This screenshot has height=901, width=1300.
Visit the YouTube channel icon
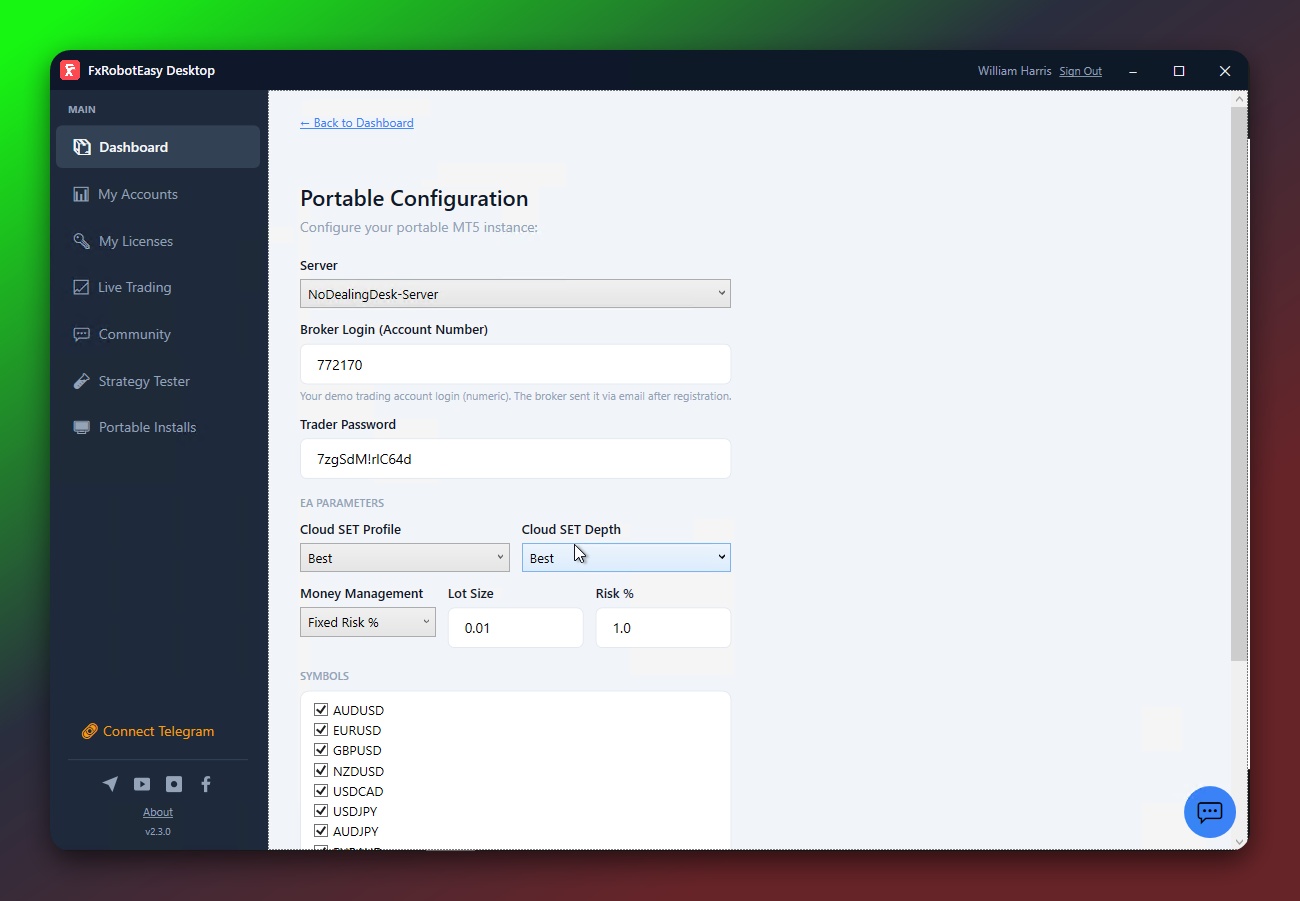click(142, 784)
